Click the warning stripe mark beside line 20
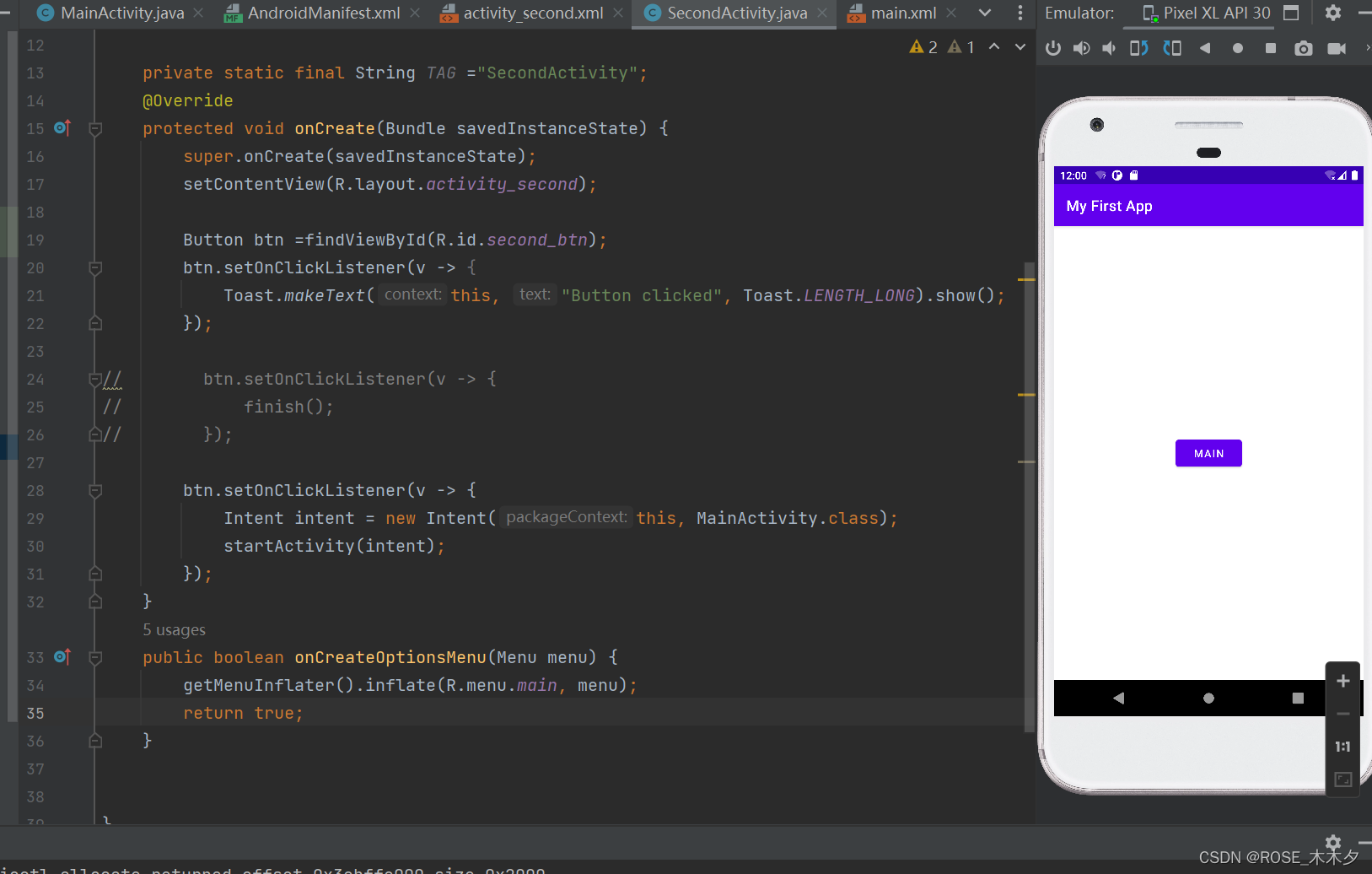 [x=1026, y=278]
